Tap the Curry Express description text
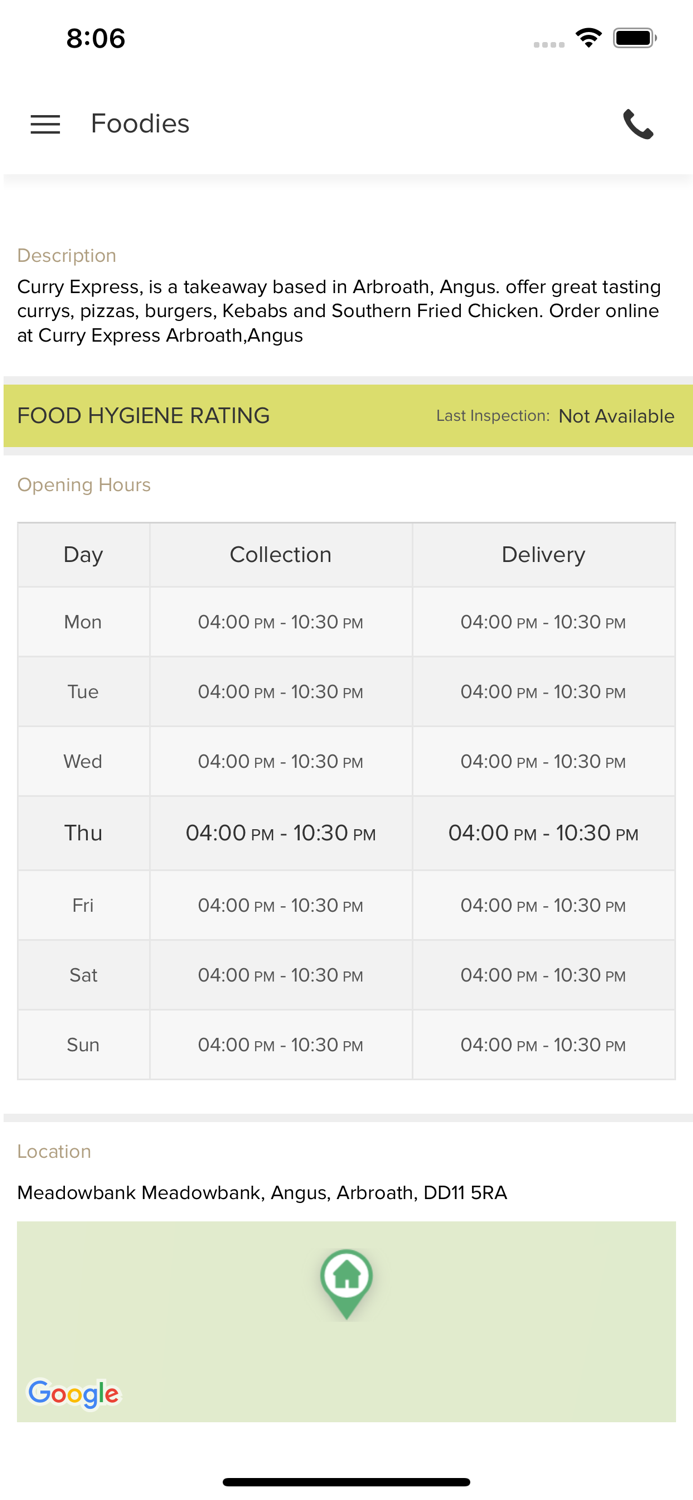The image size is (693, 1500). point(339,311)
